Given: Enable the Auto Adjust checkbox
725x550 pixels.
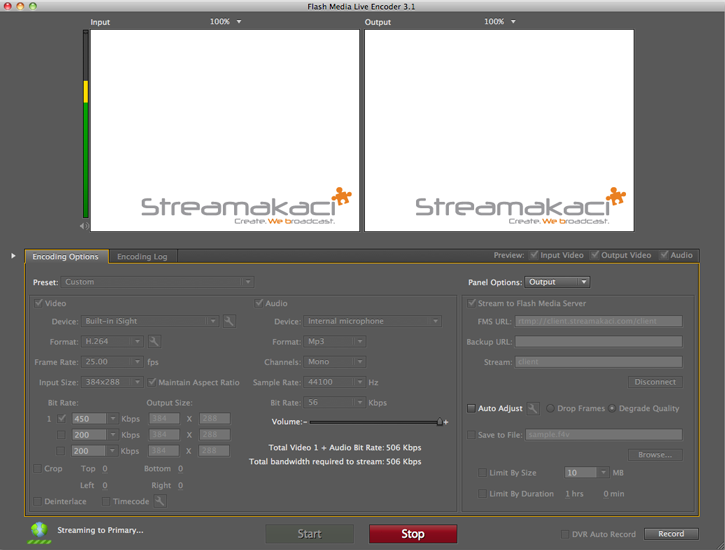Looking at the screenshot, I should click(x=471, y=409).
